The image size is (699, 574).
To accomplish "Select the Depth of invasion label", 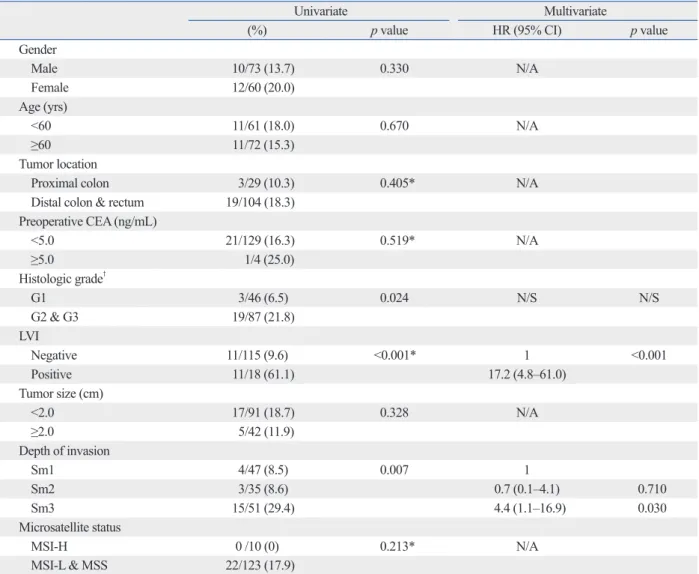I will pyautogui.click(x=64, y=451).
